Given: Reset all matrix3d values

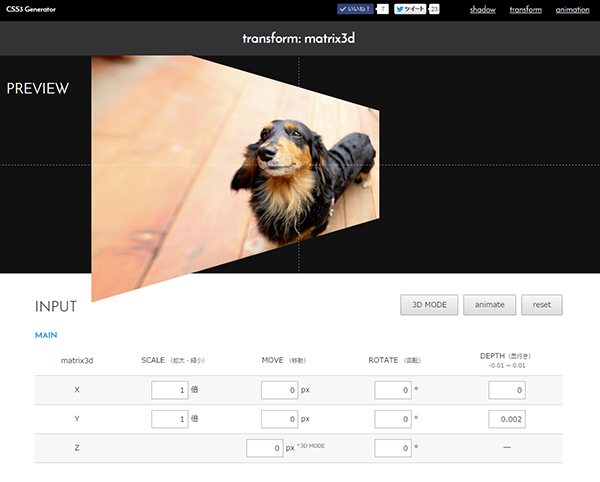Looking at the screenshot, I should (542, 305).
